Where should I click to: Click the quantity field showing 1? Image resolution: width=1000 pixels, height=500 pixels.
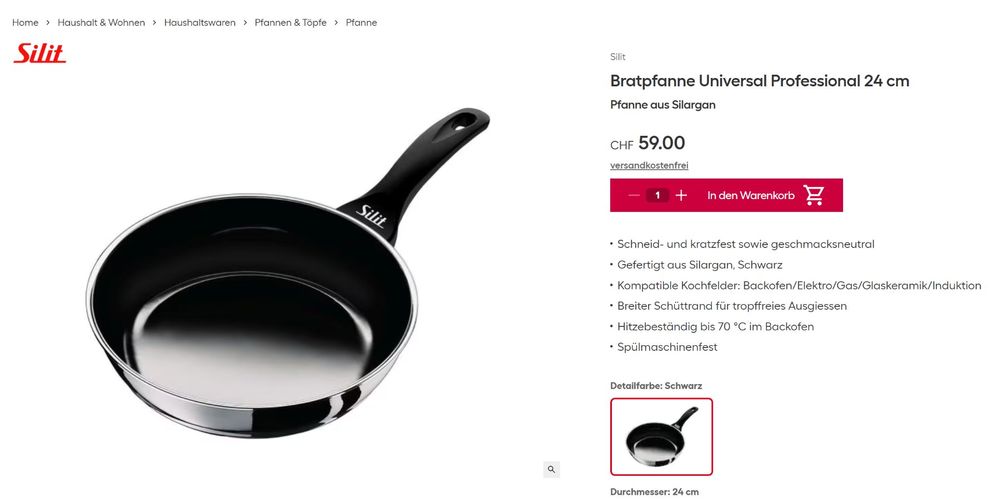click(658, 195)
